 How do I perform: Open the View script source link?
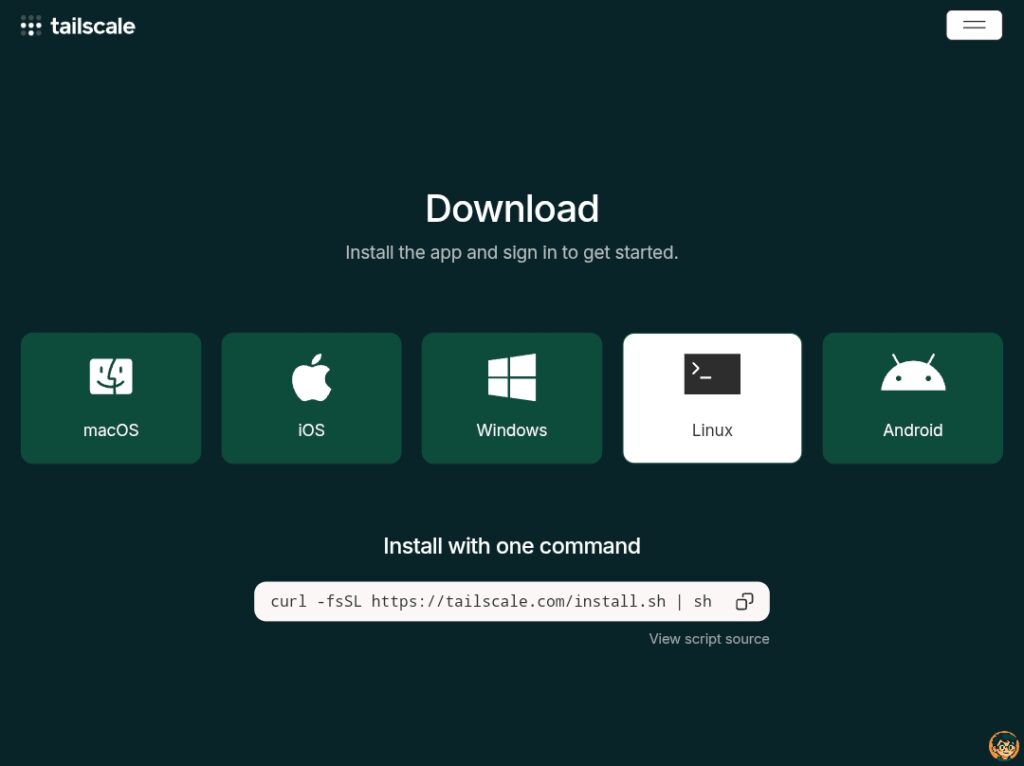click(x=709, y=639)
